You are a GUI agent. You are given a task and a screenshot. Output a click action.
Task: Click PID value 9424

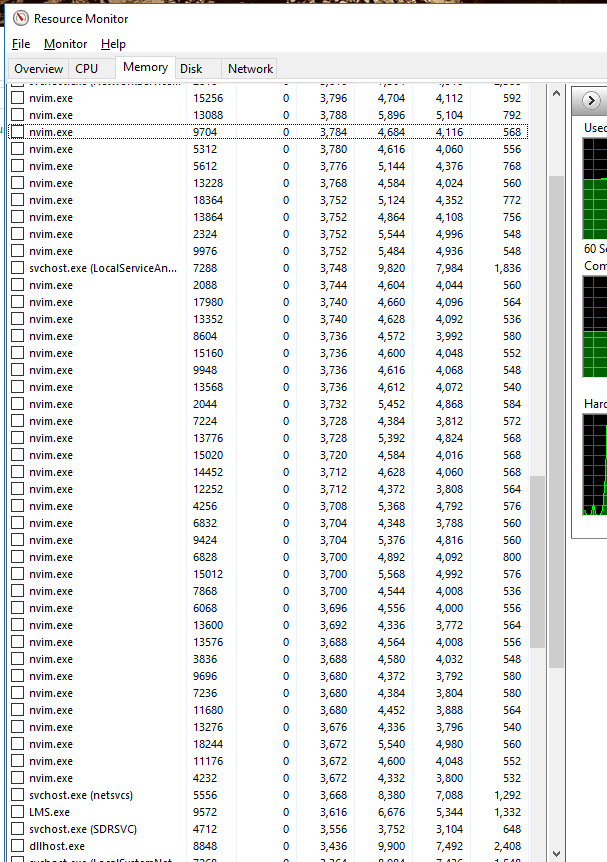(205, 540)
